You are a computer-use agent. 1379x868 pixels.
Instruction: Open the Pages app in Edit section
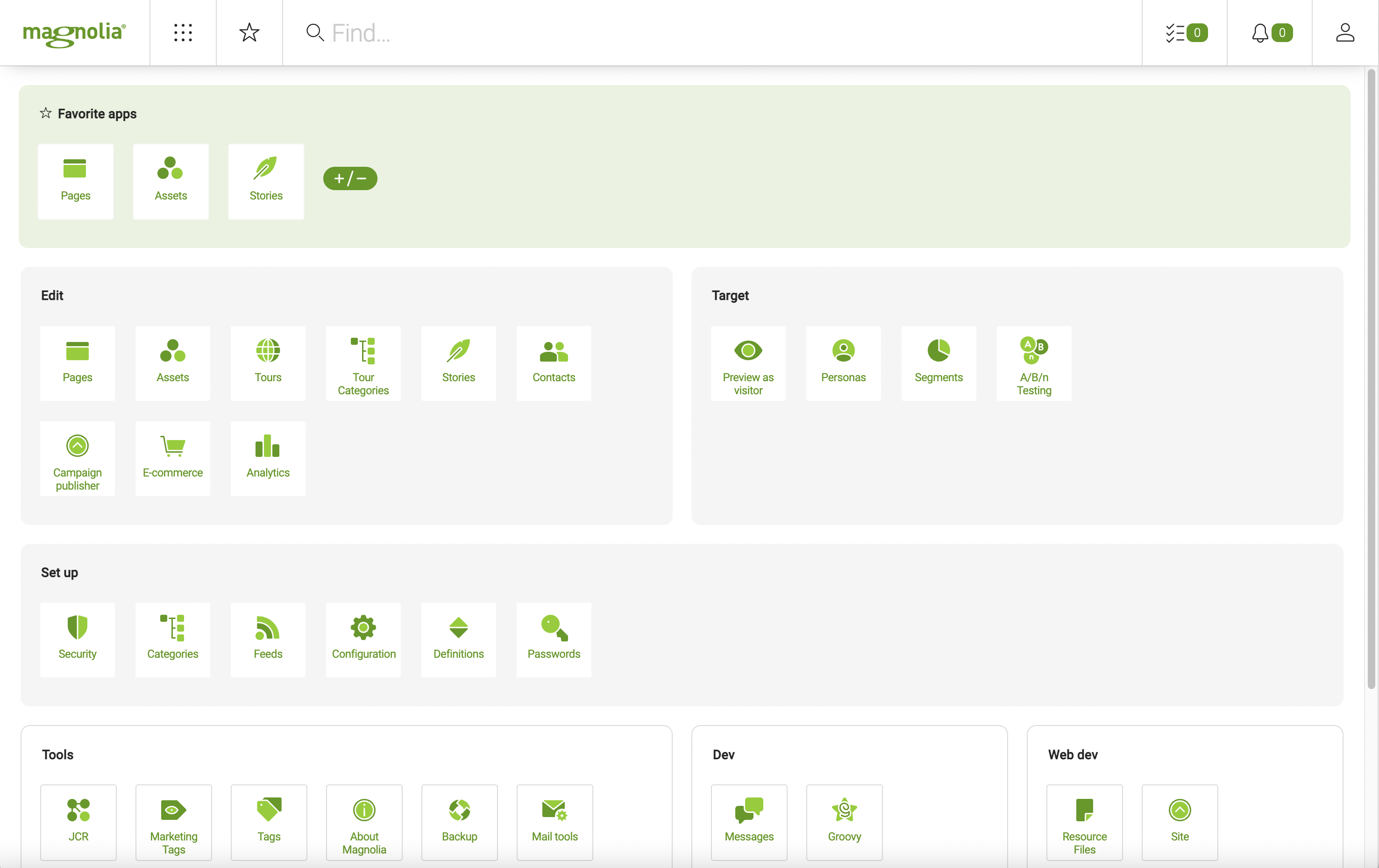click(77, 363)
